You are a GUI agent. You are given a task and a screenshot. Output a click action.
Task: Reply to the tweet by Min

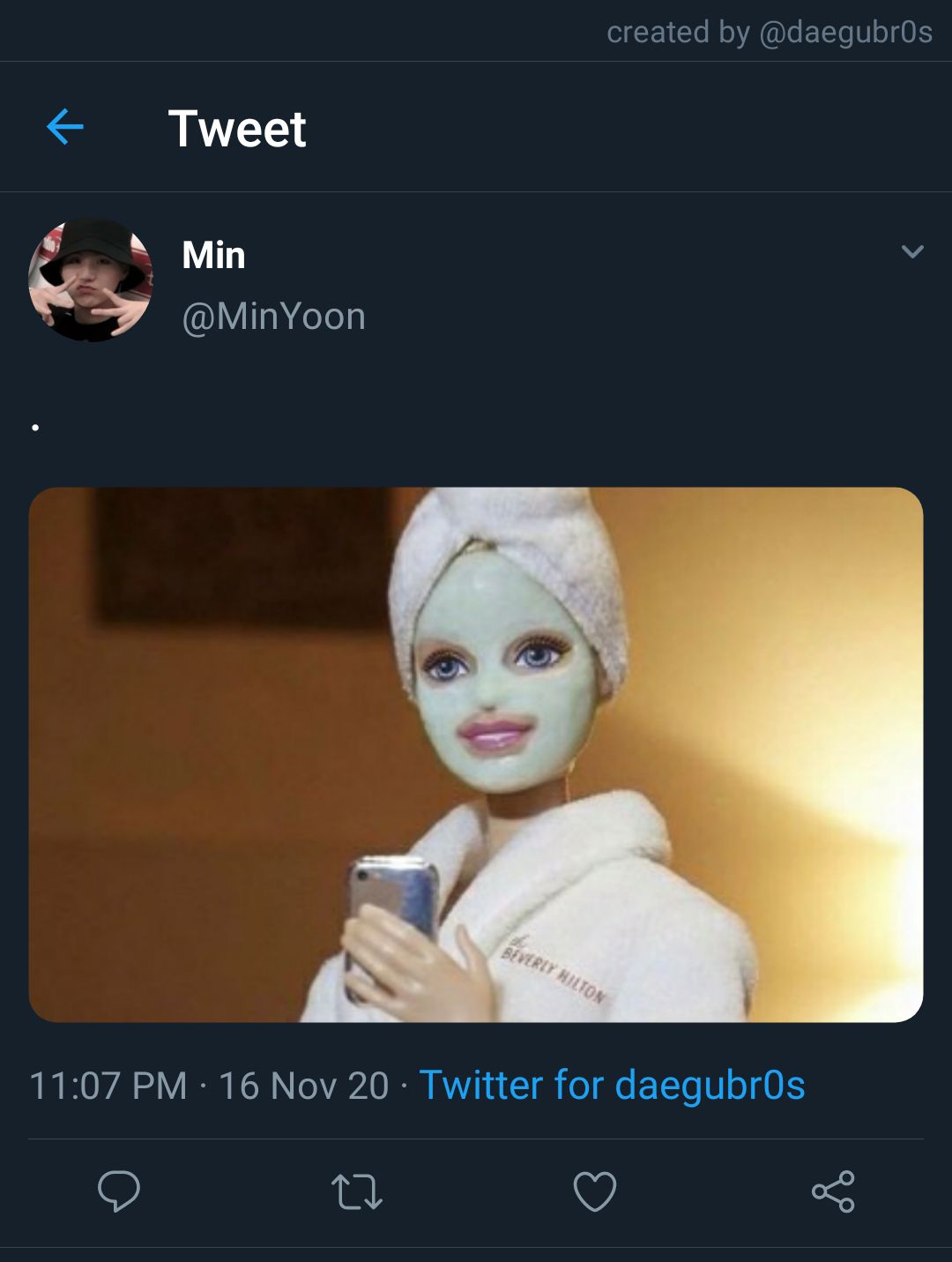(119, 1191)
